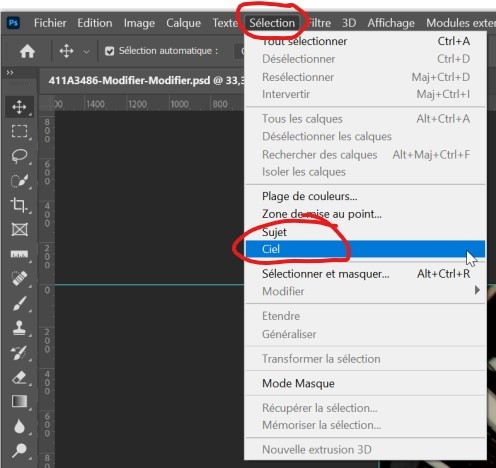Viewport: 496px width, 468px height.
Task: Select the Lasso tool
Action: click(19, 156)
